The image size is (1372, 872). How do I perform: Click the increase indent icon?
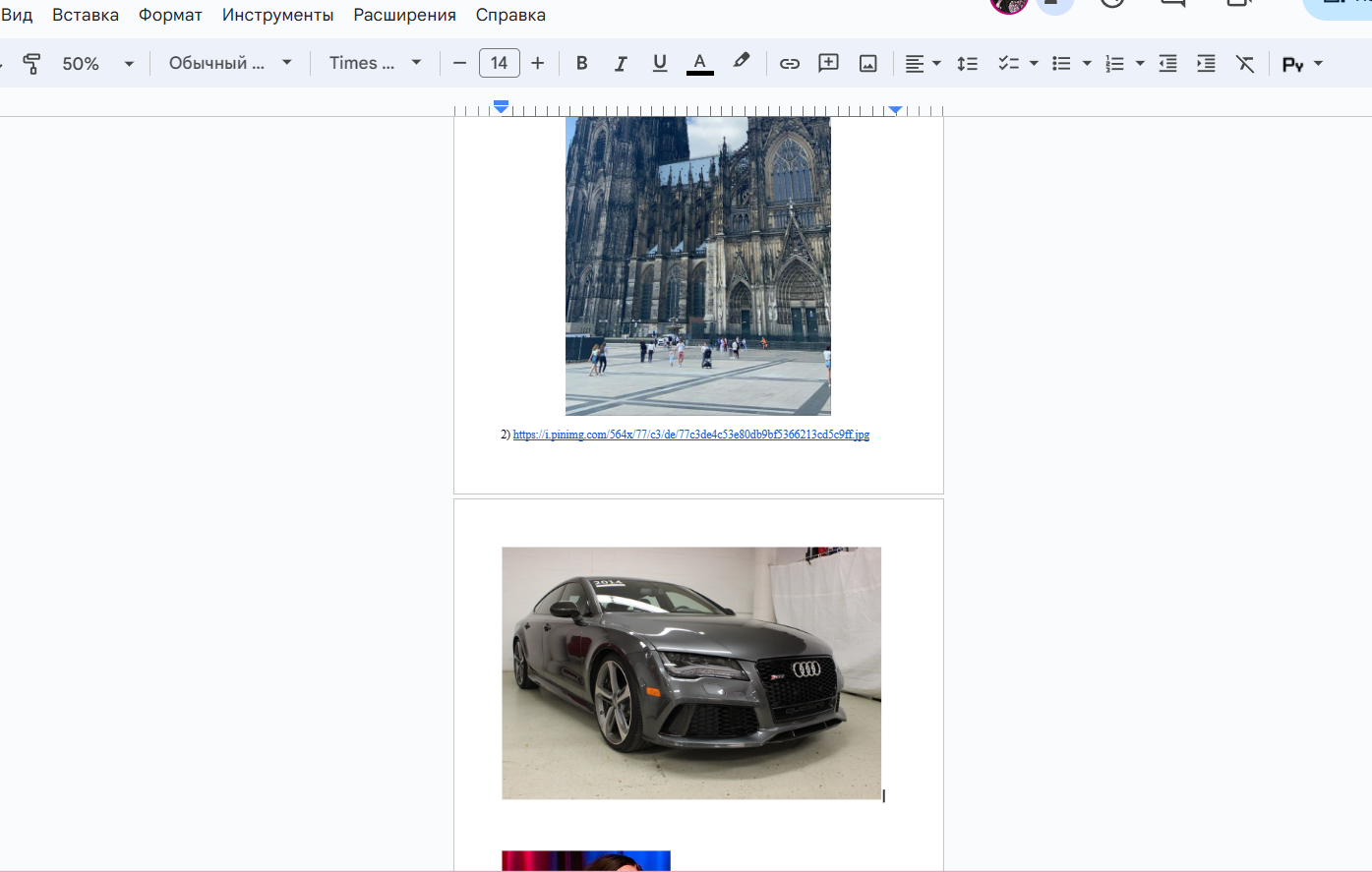coord(1206,63)
